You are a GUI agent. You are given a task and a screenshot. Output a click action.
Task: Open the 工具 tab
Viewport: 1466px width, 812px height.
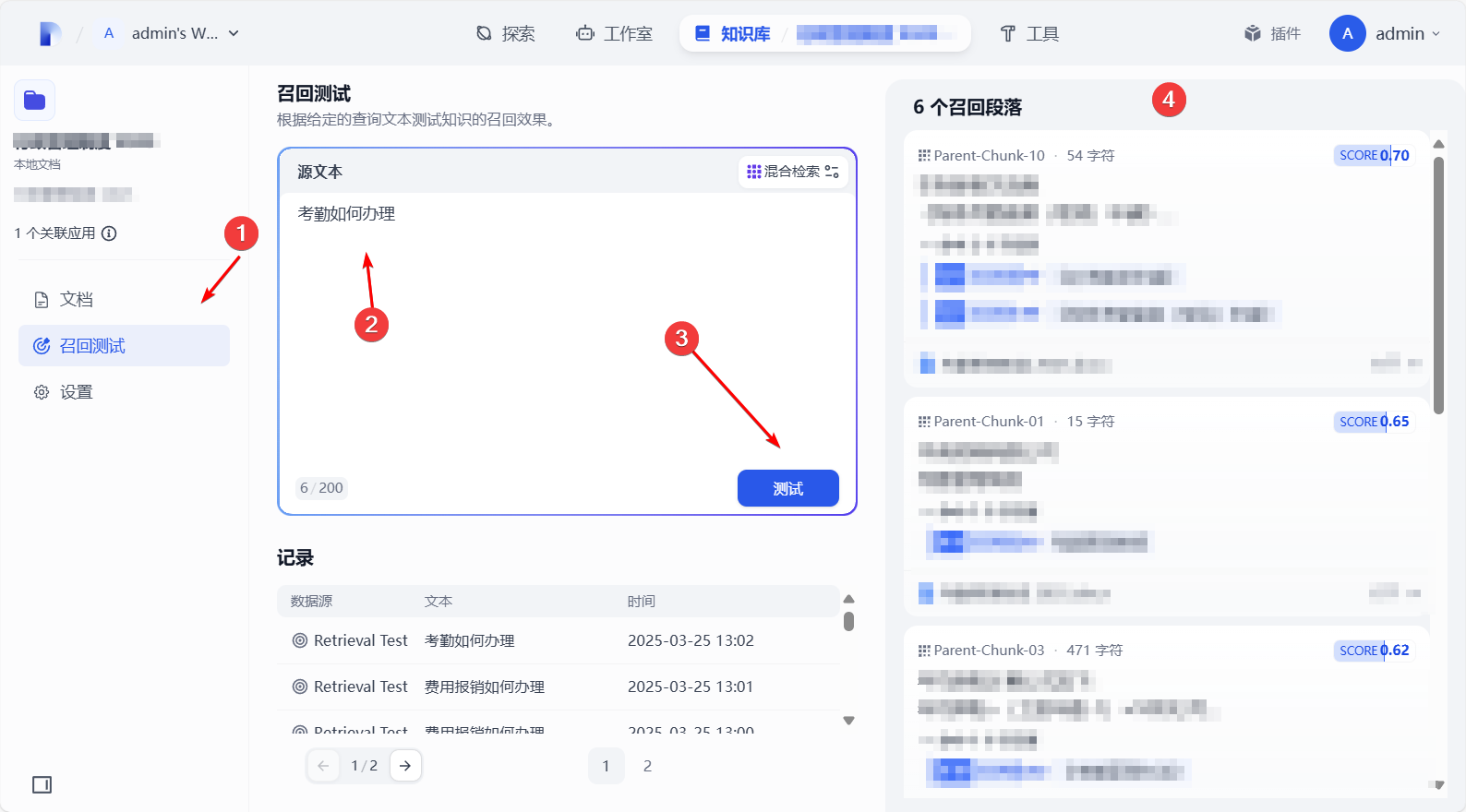click(1029, 34)
